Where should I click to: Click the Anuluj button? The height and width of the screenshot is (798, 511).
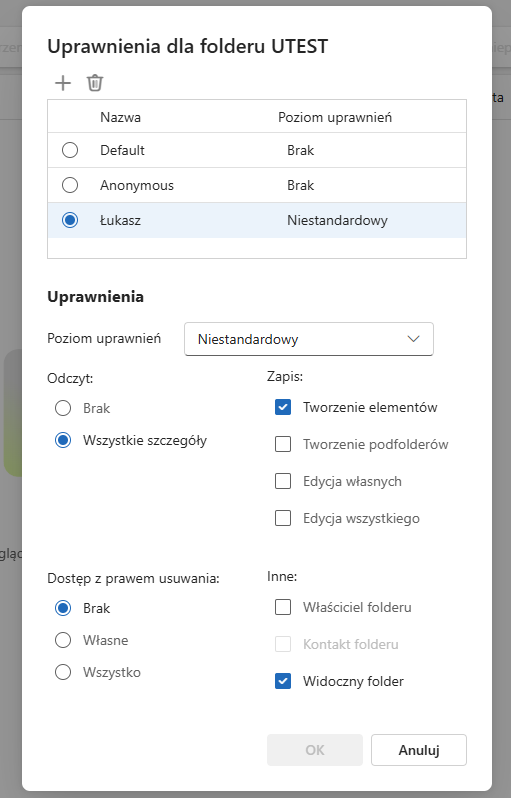[419, 750]
